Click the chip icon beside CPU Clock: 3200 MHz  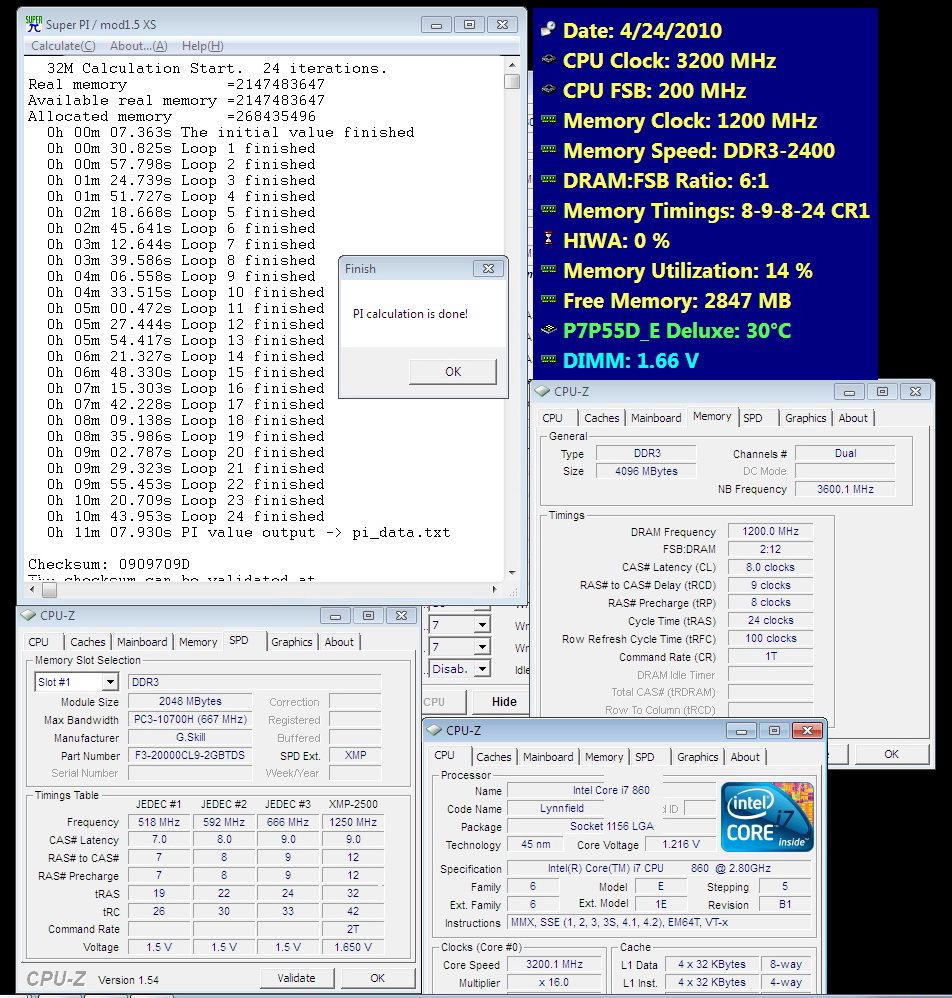point(548,59)
